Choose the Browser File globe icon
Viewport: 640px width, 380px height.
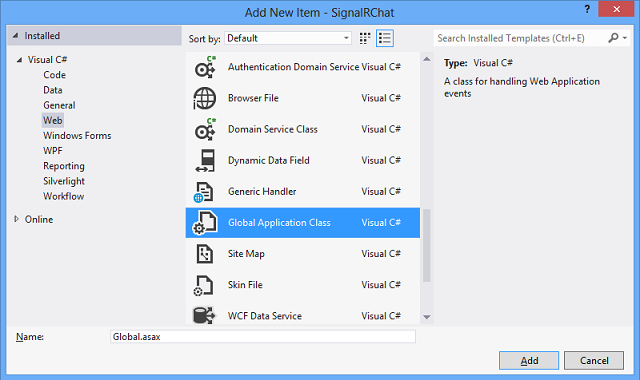pos(204,98)
